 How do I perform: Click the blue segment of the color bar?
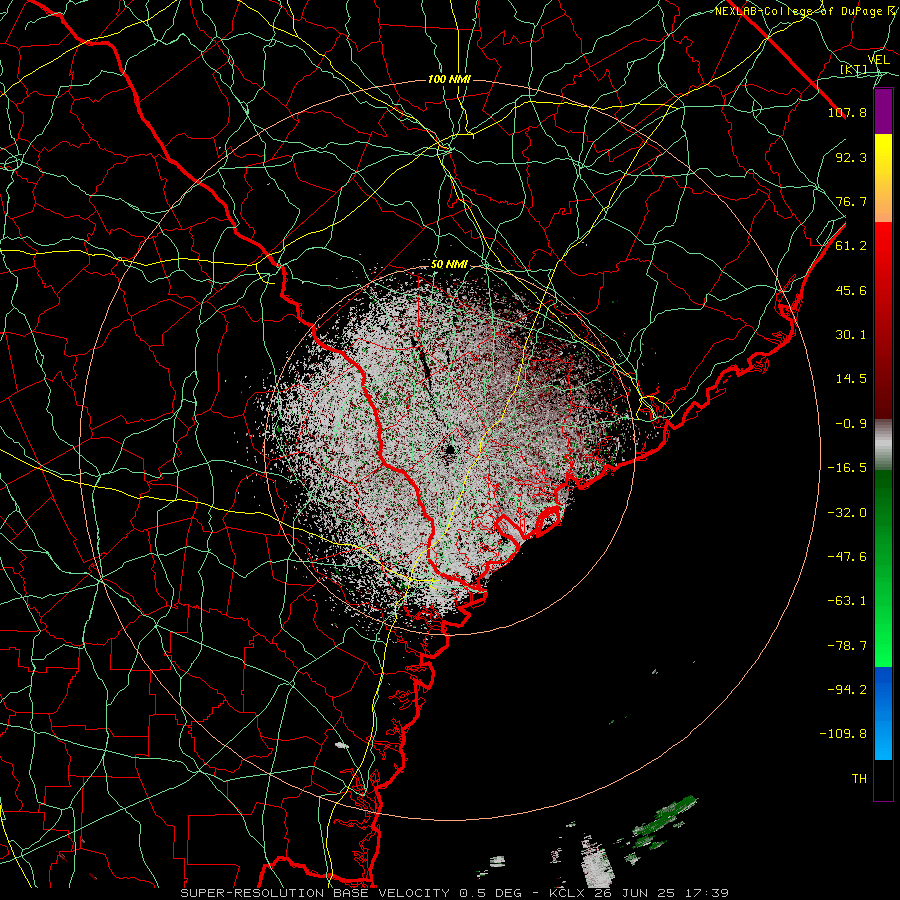tap(883, 713)
